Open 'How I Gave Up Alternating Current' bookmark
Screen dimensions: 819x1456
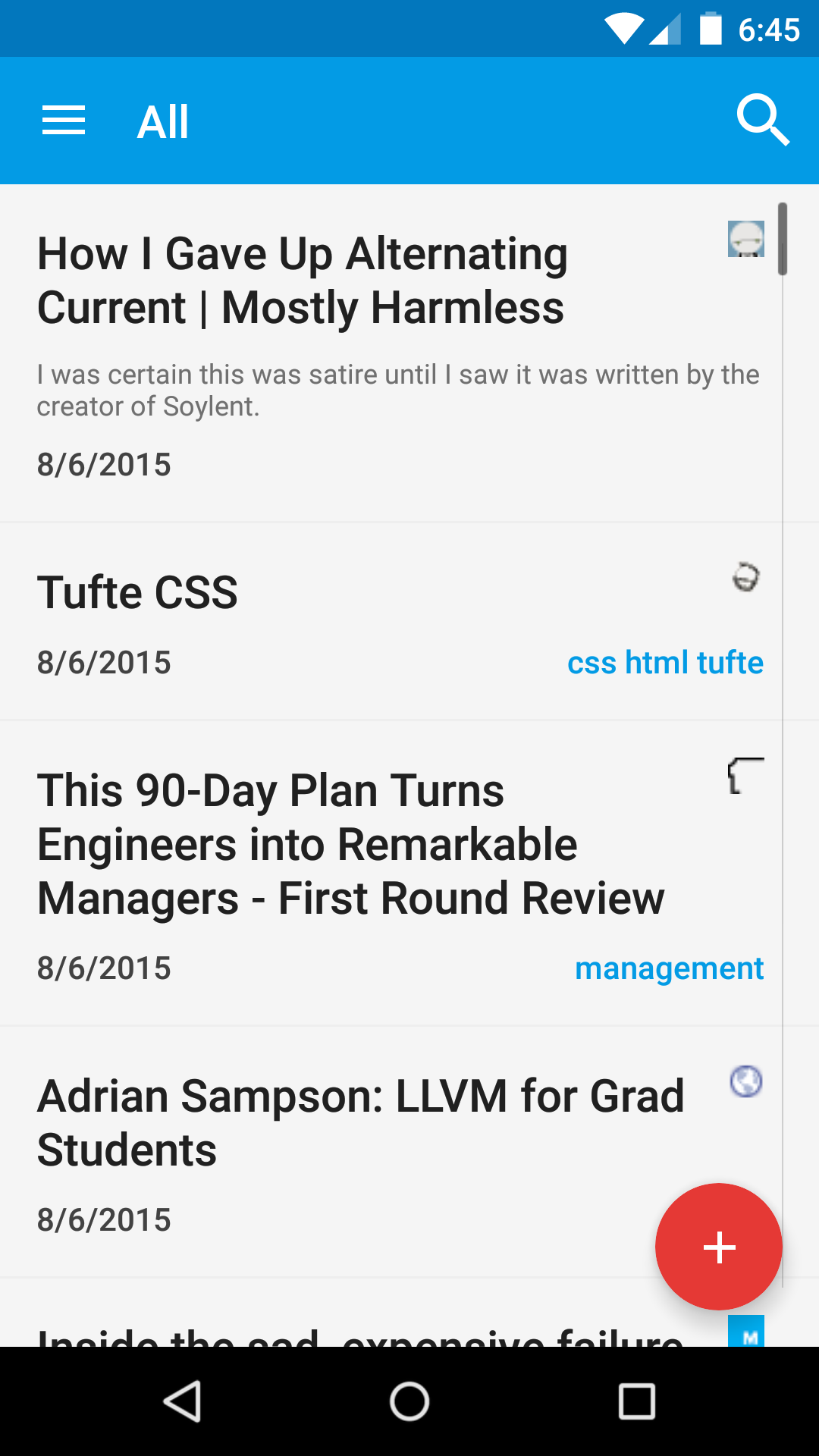tap(303, 281)
